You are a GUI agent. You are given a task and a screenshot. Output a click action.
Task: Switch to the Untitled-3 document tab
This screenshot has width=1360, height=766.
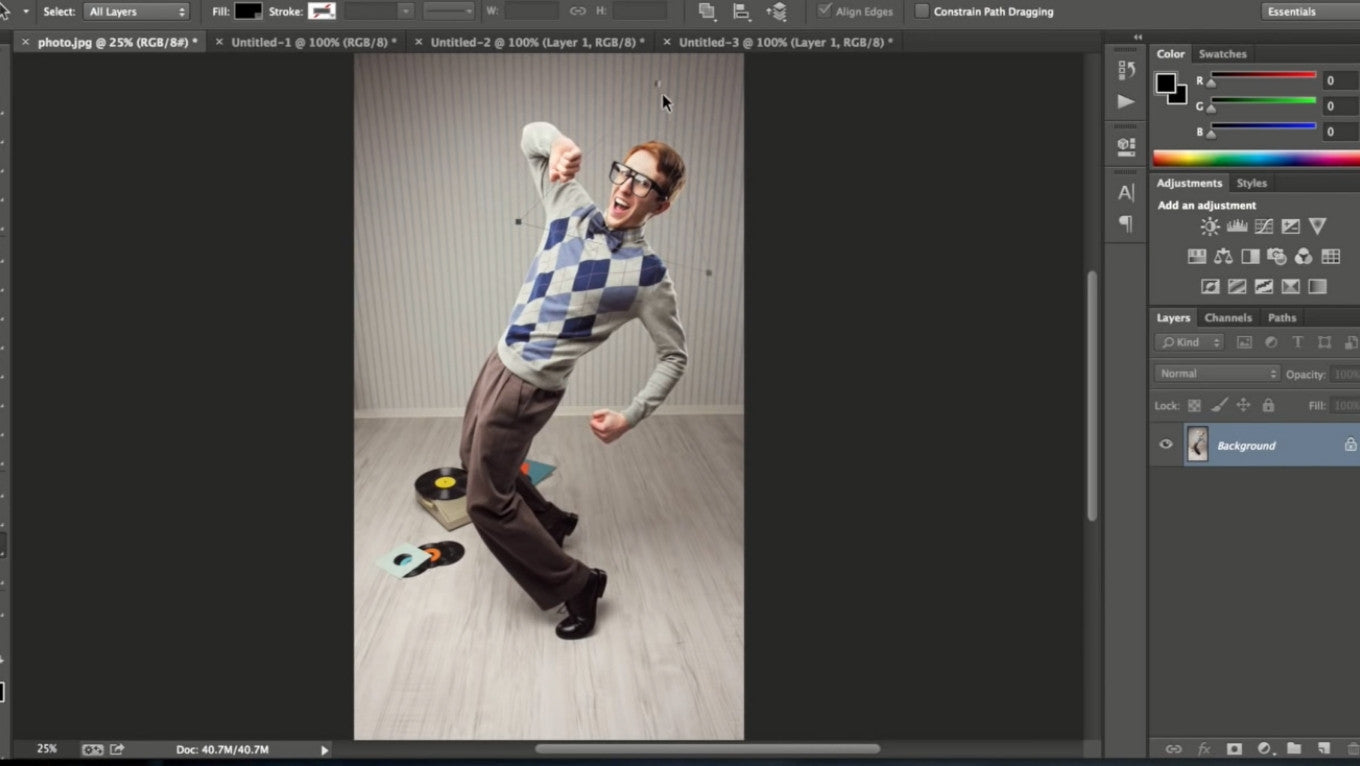pyautogui.click(x=778, y=42)
